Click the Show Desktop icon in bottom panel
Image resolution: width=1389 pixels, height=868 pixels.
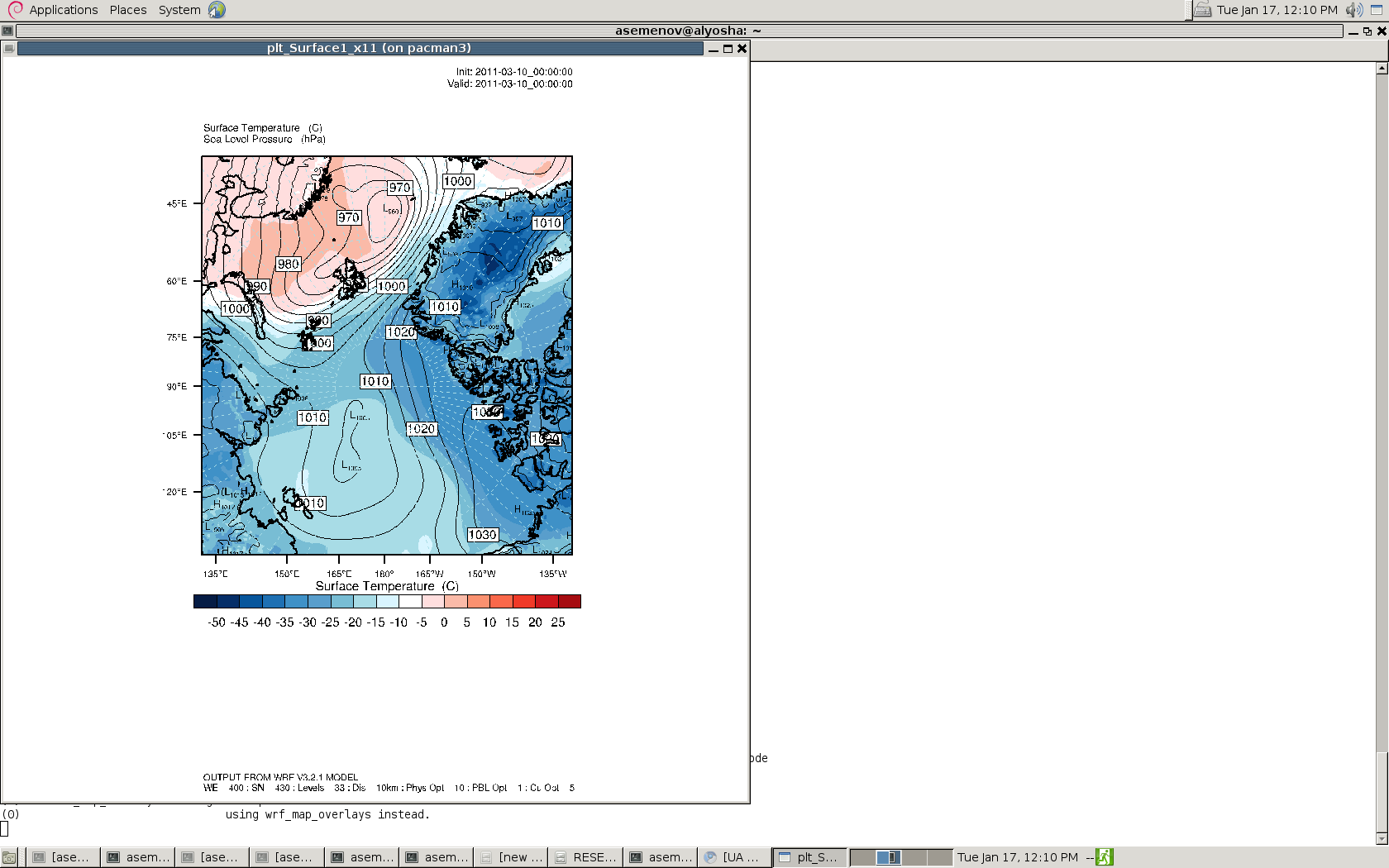coord(9,857)
